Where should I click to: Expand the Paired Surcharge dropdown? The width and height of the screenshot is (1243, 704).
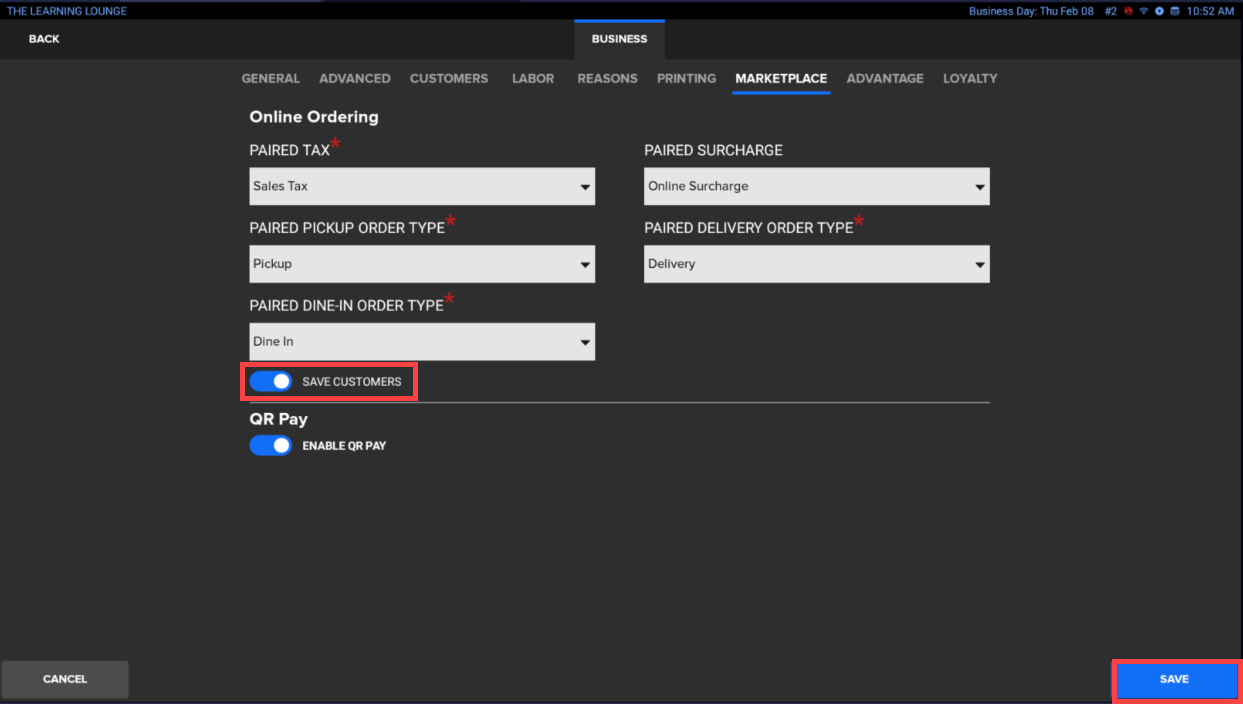coord(816,186)
